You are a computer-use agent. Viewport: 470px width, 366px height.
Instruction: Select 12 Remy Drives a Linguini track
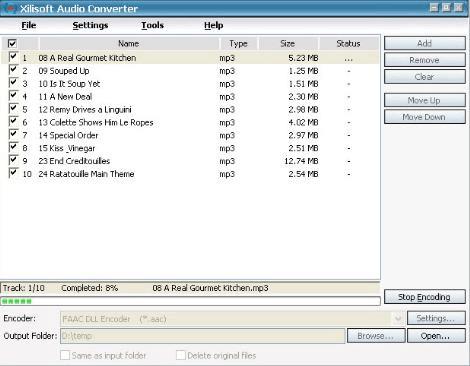click(85, 110)
